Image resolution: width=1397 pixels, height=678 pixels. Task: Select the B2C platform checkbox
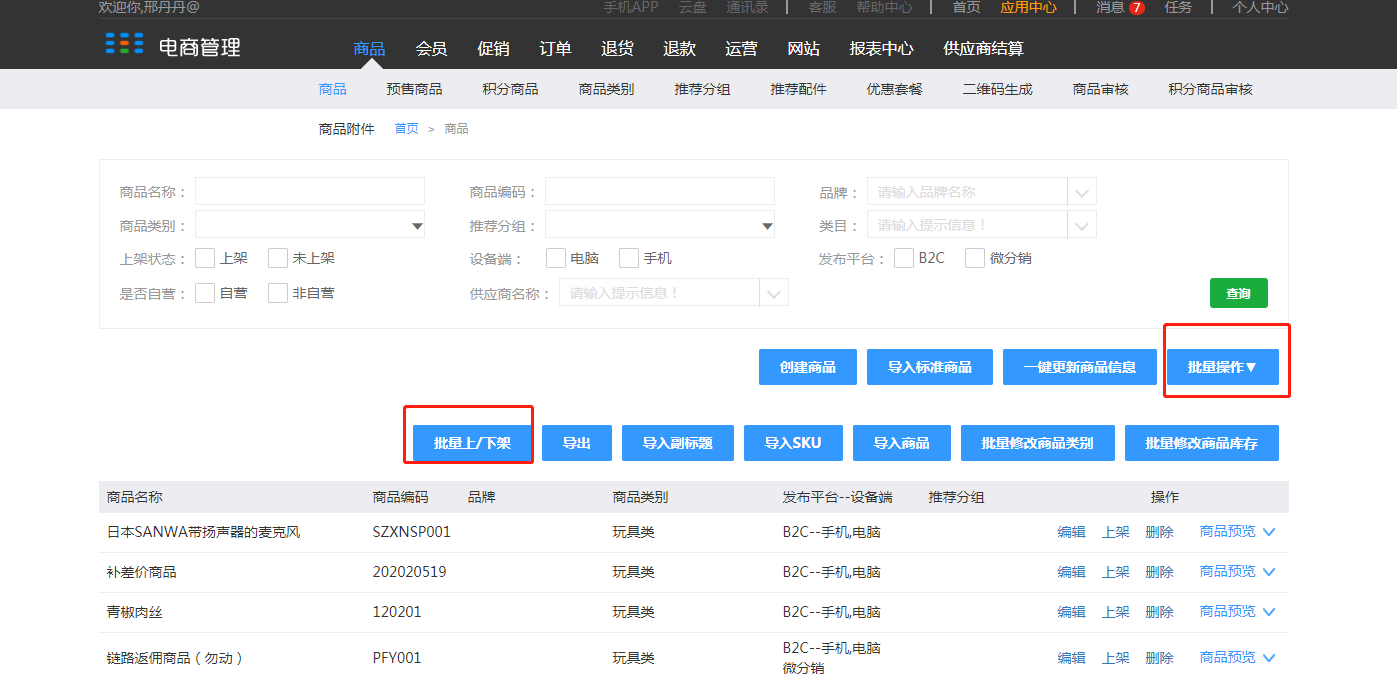tap(904, 258)
